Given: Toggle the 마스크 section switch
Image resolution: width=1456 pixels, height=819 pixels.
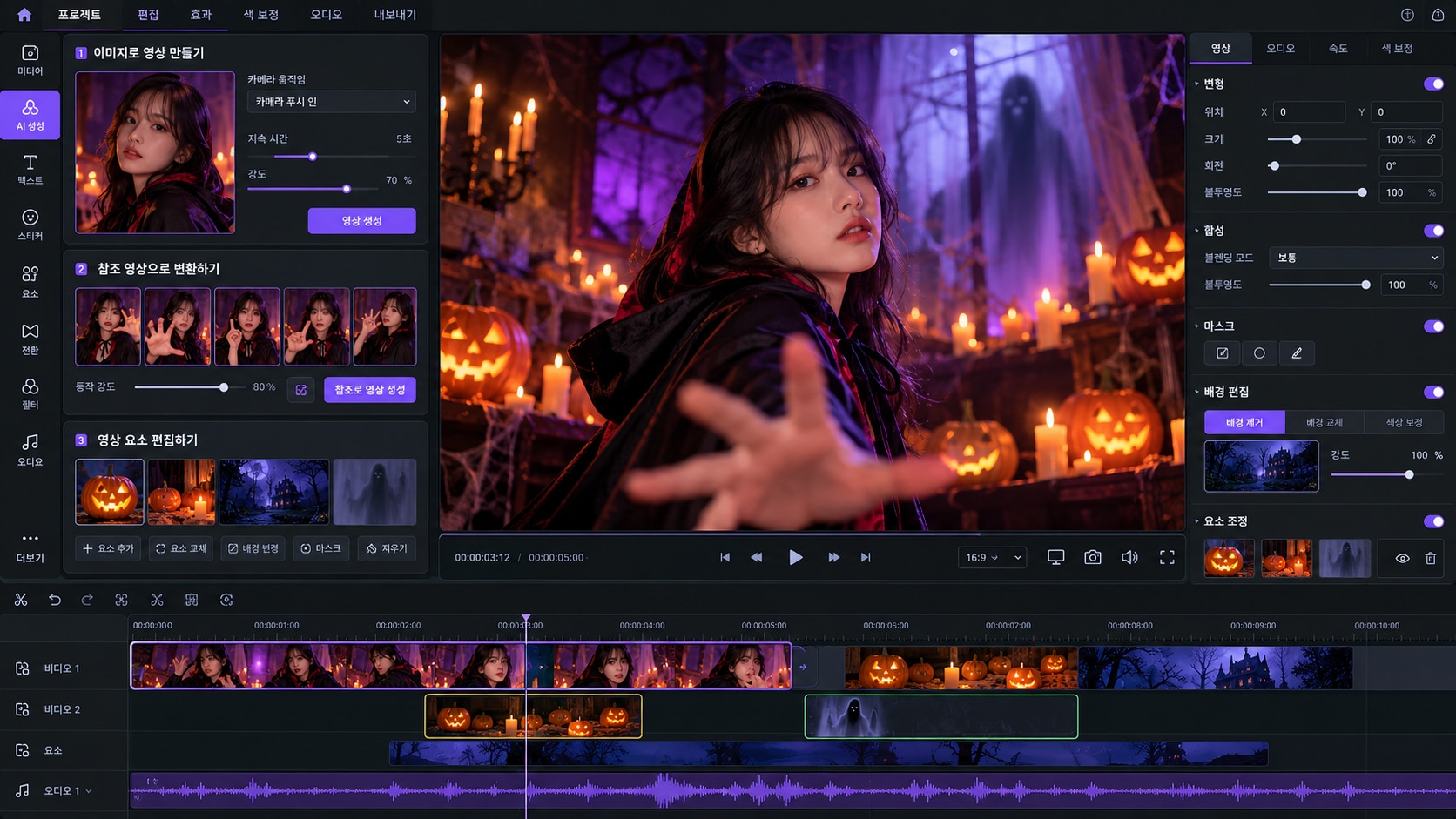Looking at the screenshot, I should coord(1433,326).
